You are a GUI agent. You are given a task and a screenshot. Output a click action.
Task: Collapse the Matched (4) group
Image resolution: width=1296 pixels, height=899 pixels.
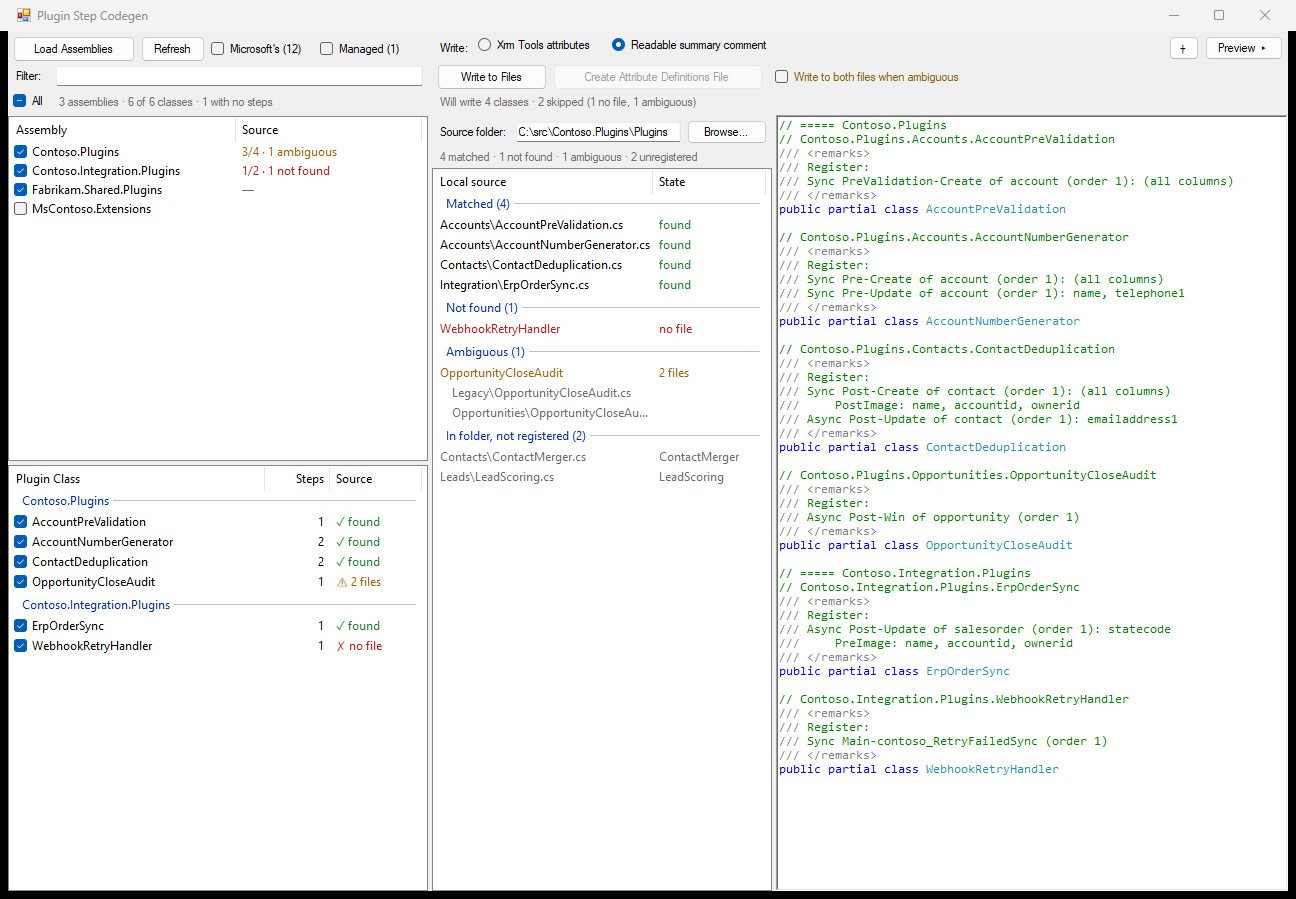[477, 204]
